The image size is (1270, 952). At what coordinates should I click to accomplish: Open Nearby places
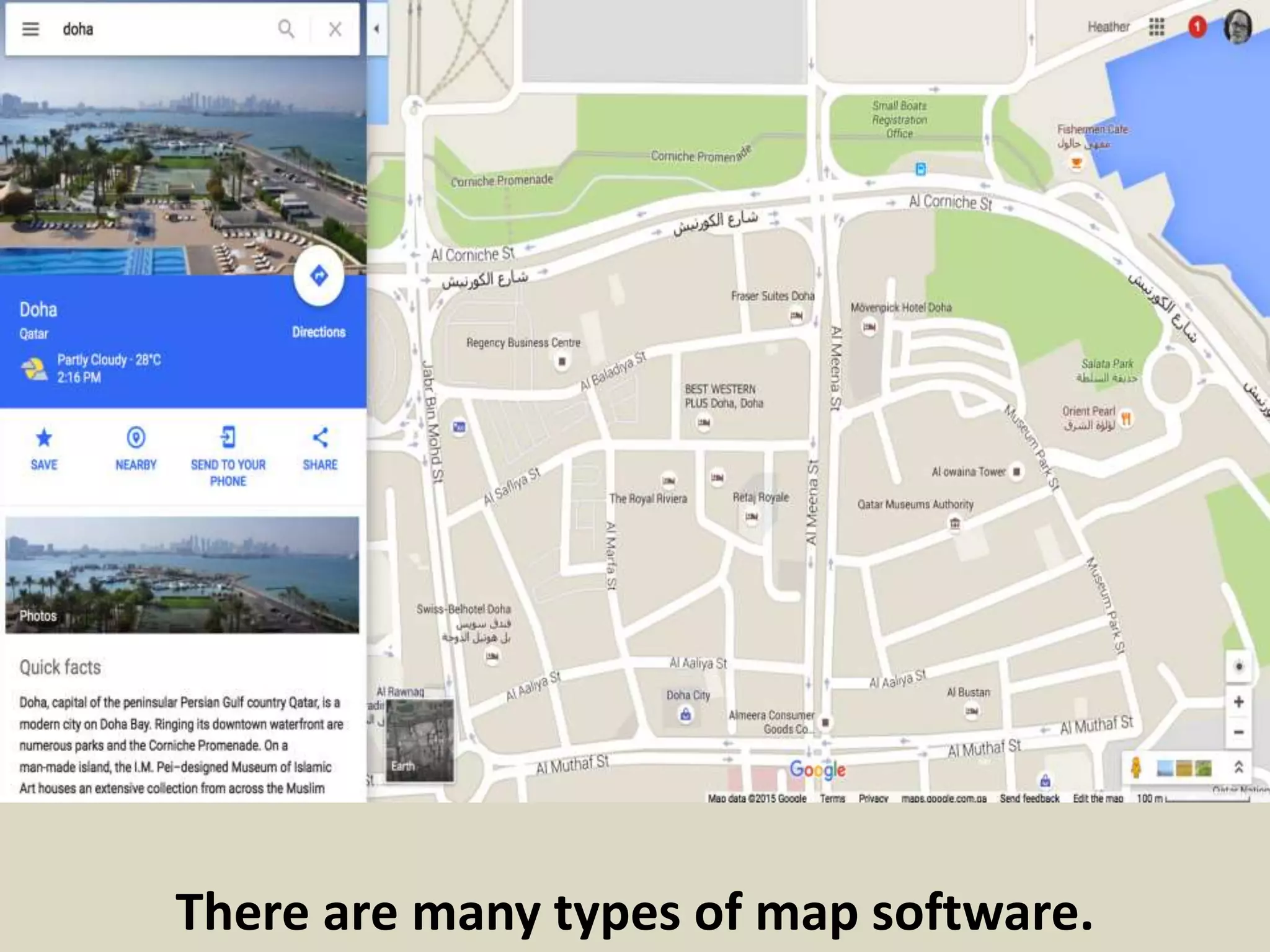pyautogui.click(x=136, y=449)
